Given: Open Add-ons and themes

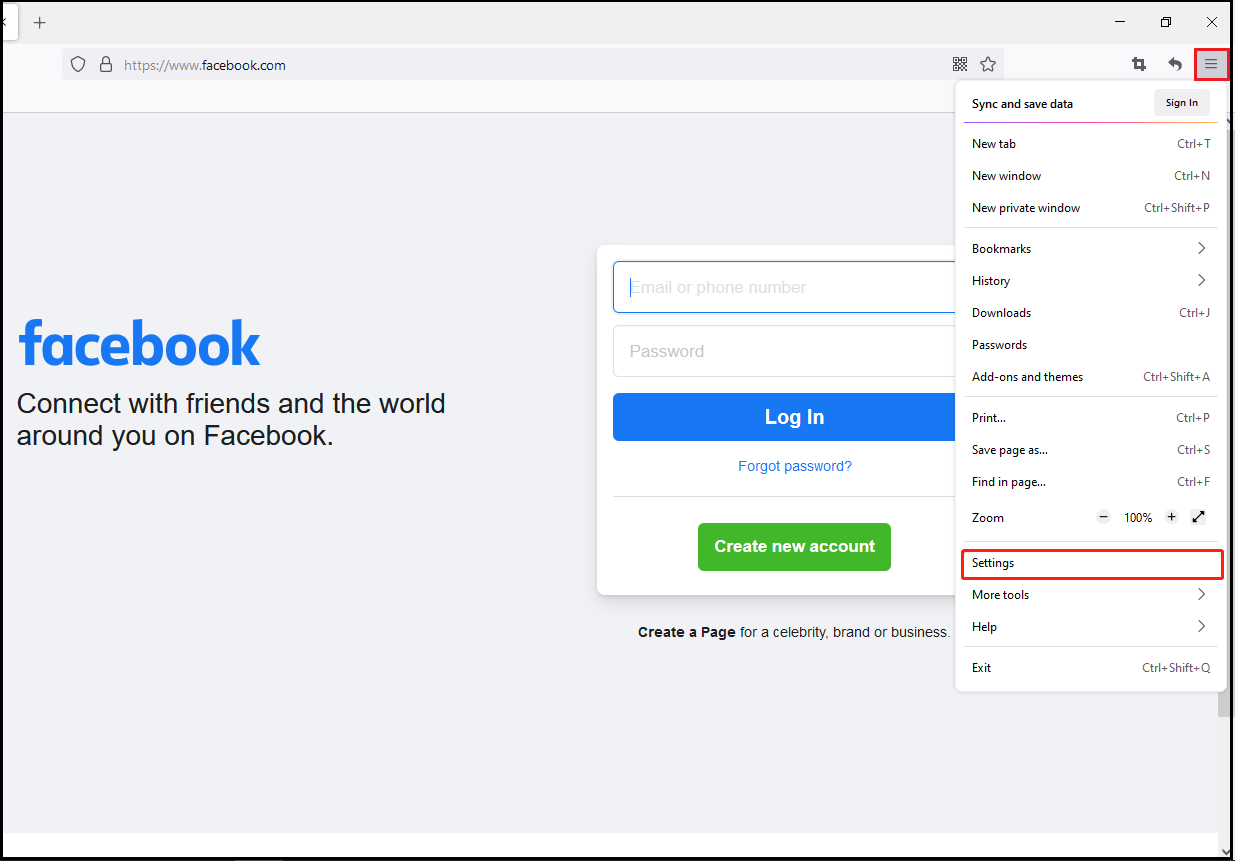Looking at the screenshot, I should (1091, 377).
